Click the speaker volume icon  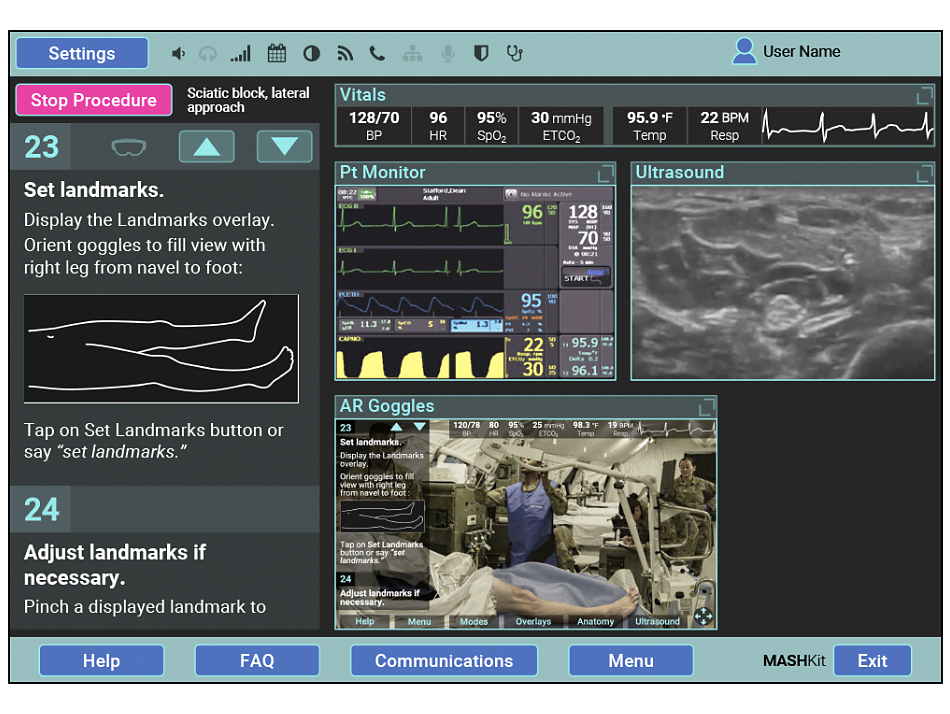click(178, 54)
